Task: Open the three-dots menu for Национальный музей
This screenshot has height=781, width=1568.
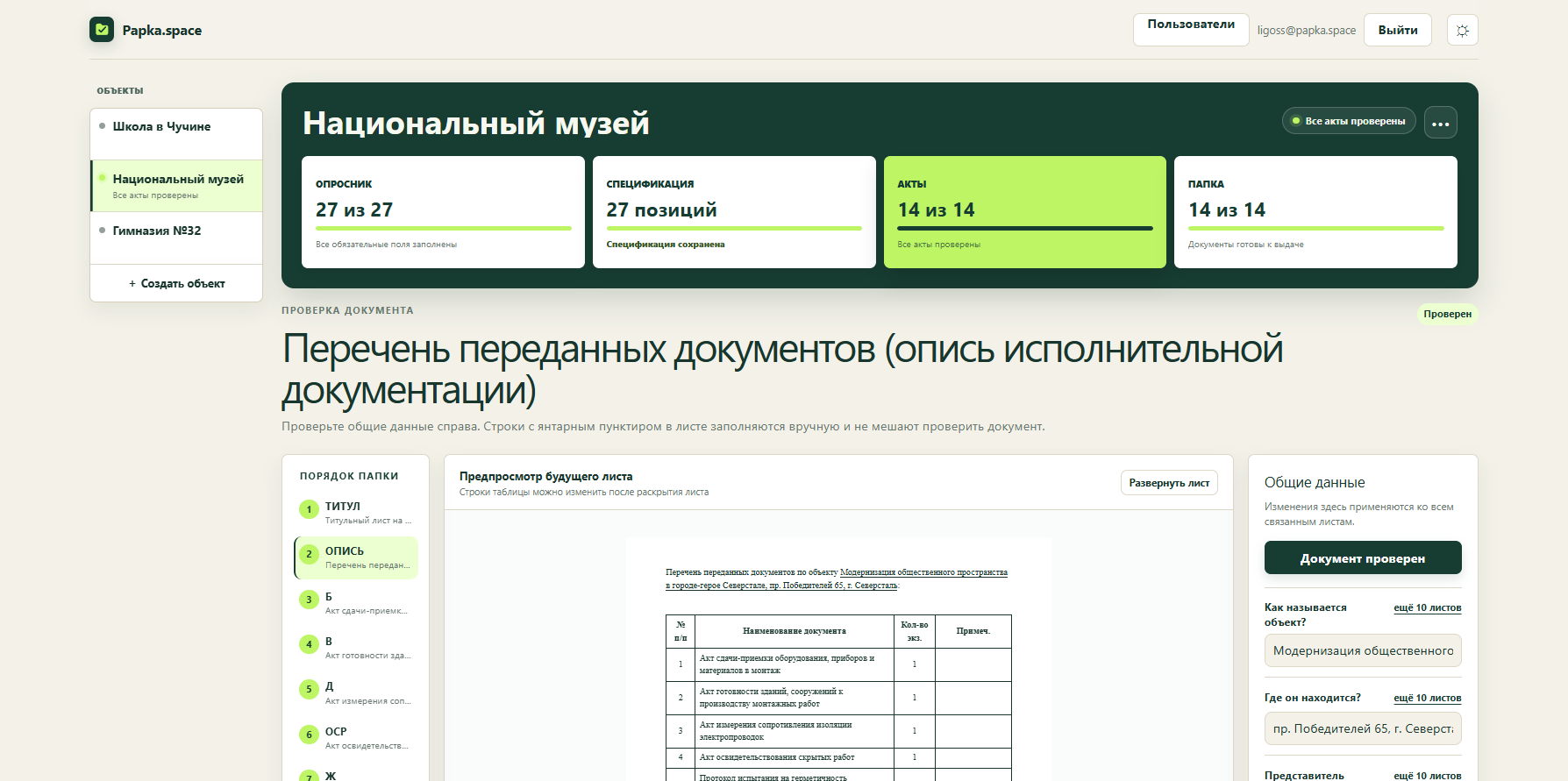Action: point(1441,123)
